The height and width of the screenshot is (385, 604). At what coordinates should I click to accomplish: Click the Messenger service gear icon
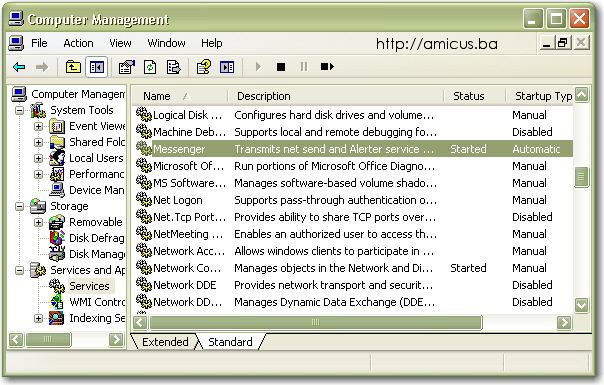pos(144,149)
